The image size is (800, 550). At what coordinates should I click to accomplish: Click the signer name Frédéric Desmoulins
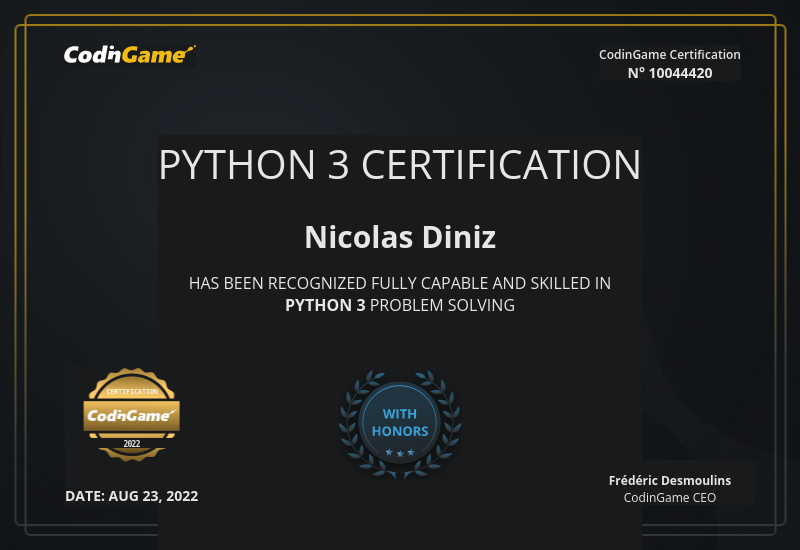pyautogui.click(x=670, y=480)
